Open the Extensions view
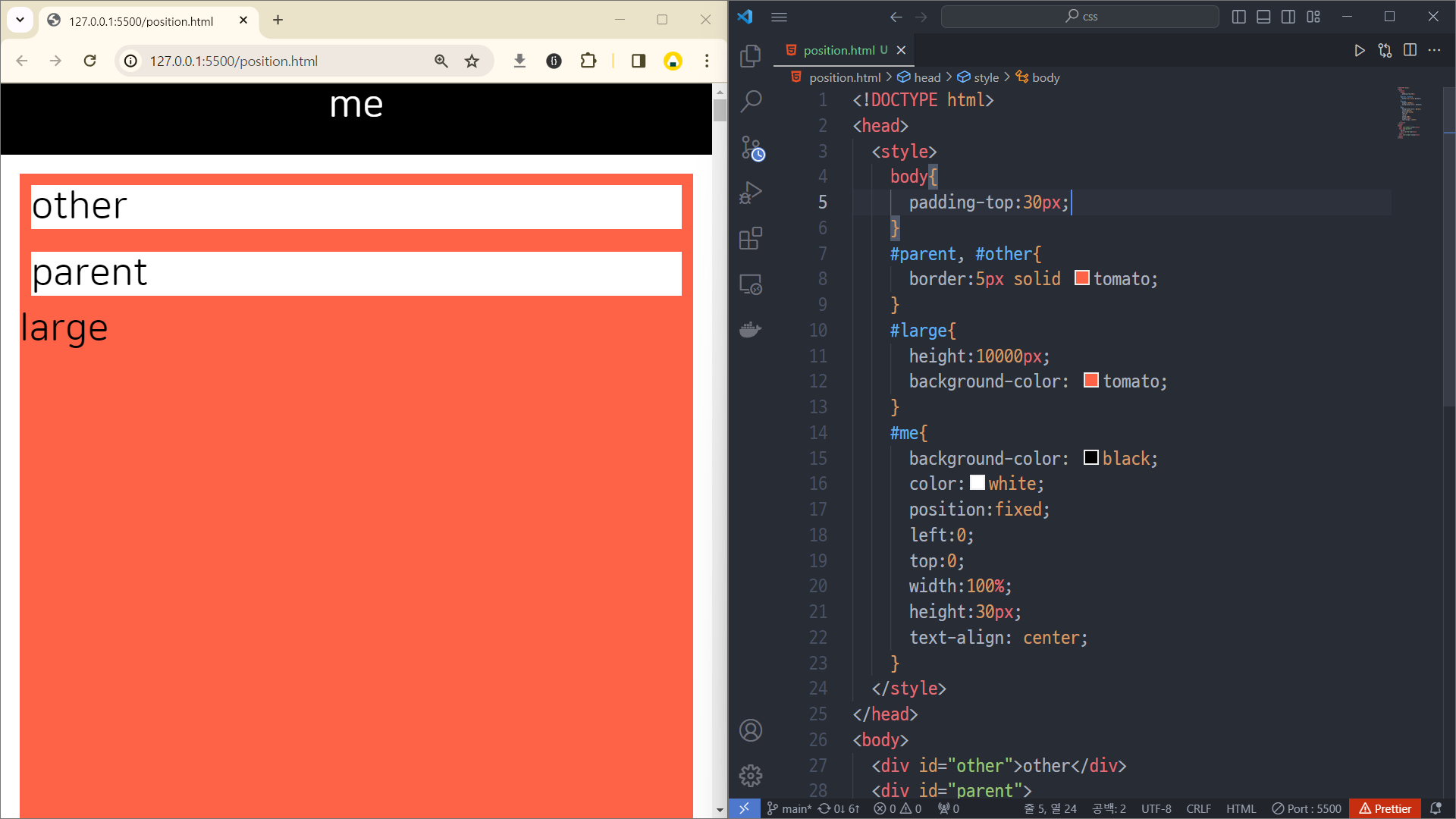Screen dimensions: 1456x819 tap(750, 238)
